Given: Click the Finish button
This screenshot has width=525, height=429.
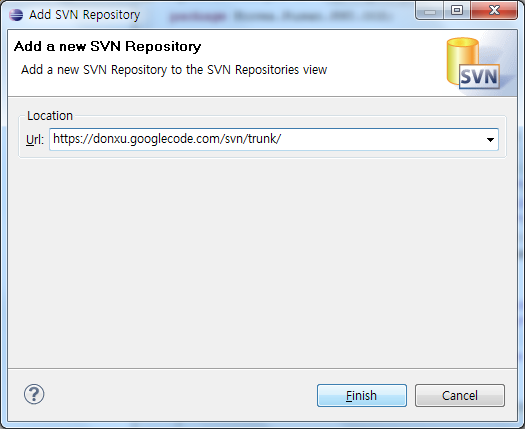Looking at the screenshot, I should tap(362, 396).
